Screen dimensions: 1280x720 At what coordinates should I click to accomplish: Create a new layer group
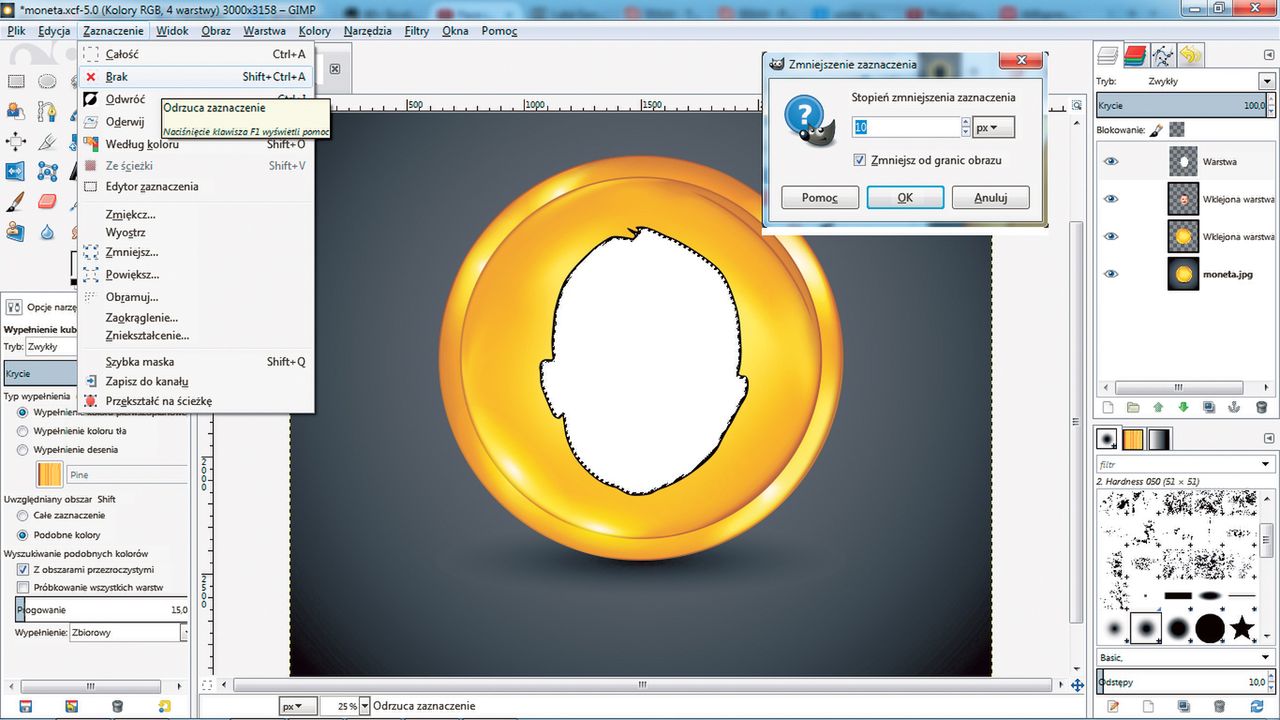1133,407
